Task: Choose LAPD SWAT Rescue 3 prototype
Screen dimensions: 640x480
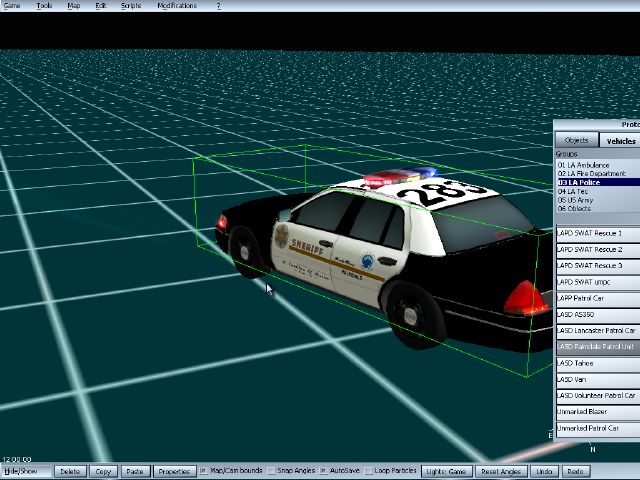Action: click(598, 266)
